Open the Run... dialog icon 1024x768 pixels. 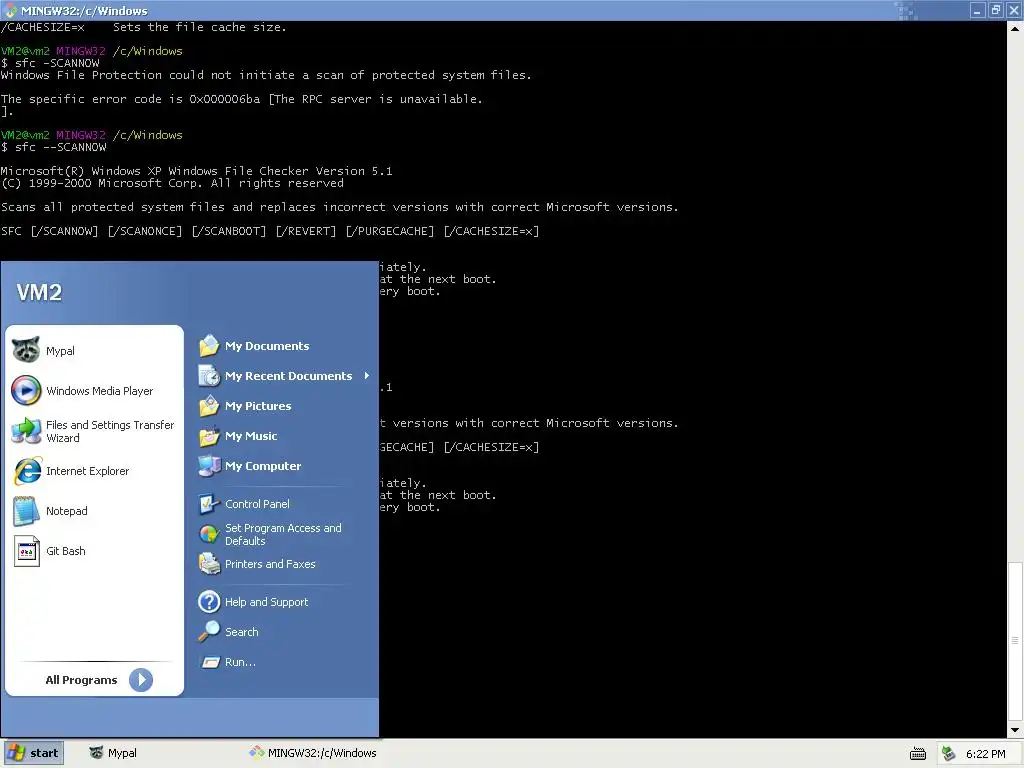[210, 662]
